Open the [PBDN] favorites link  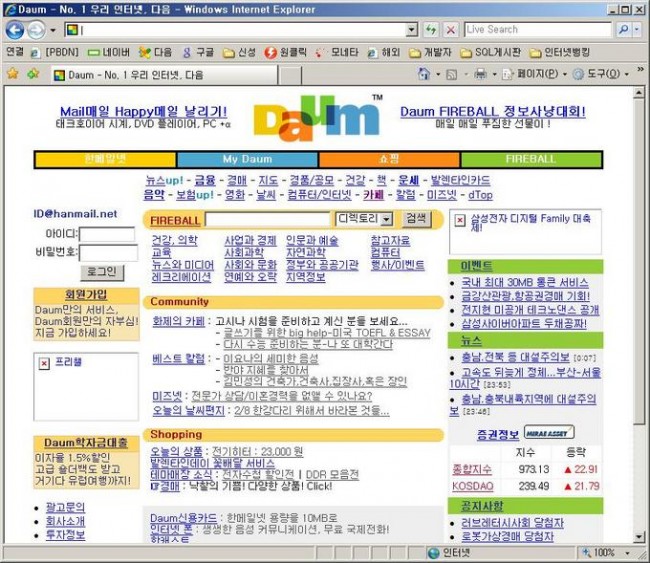[x=55, y=52]
